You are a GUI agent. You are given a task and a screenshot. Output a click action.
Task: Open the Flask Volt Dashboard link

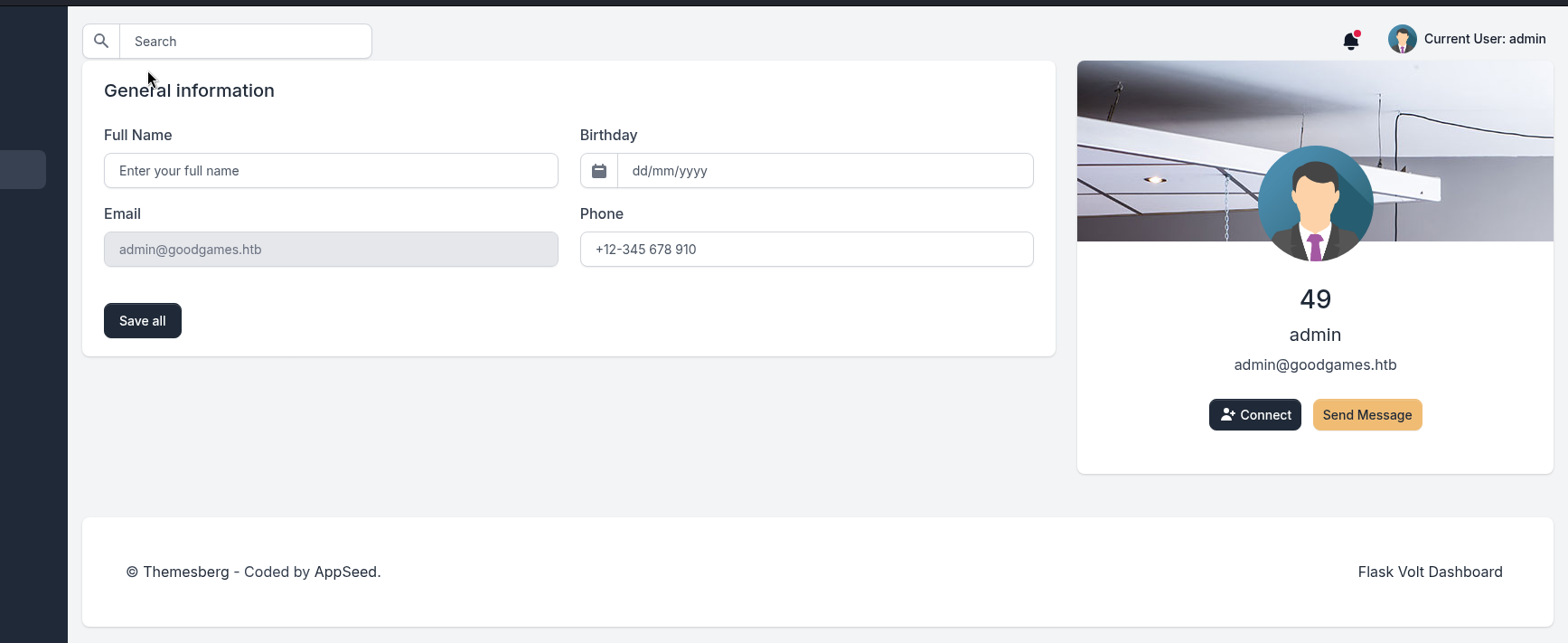1430,572
